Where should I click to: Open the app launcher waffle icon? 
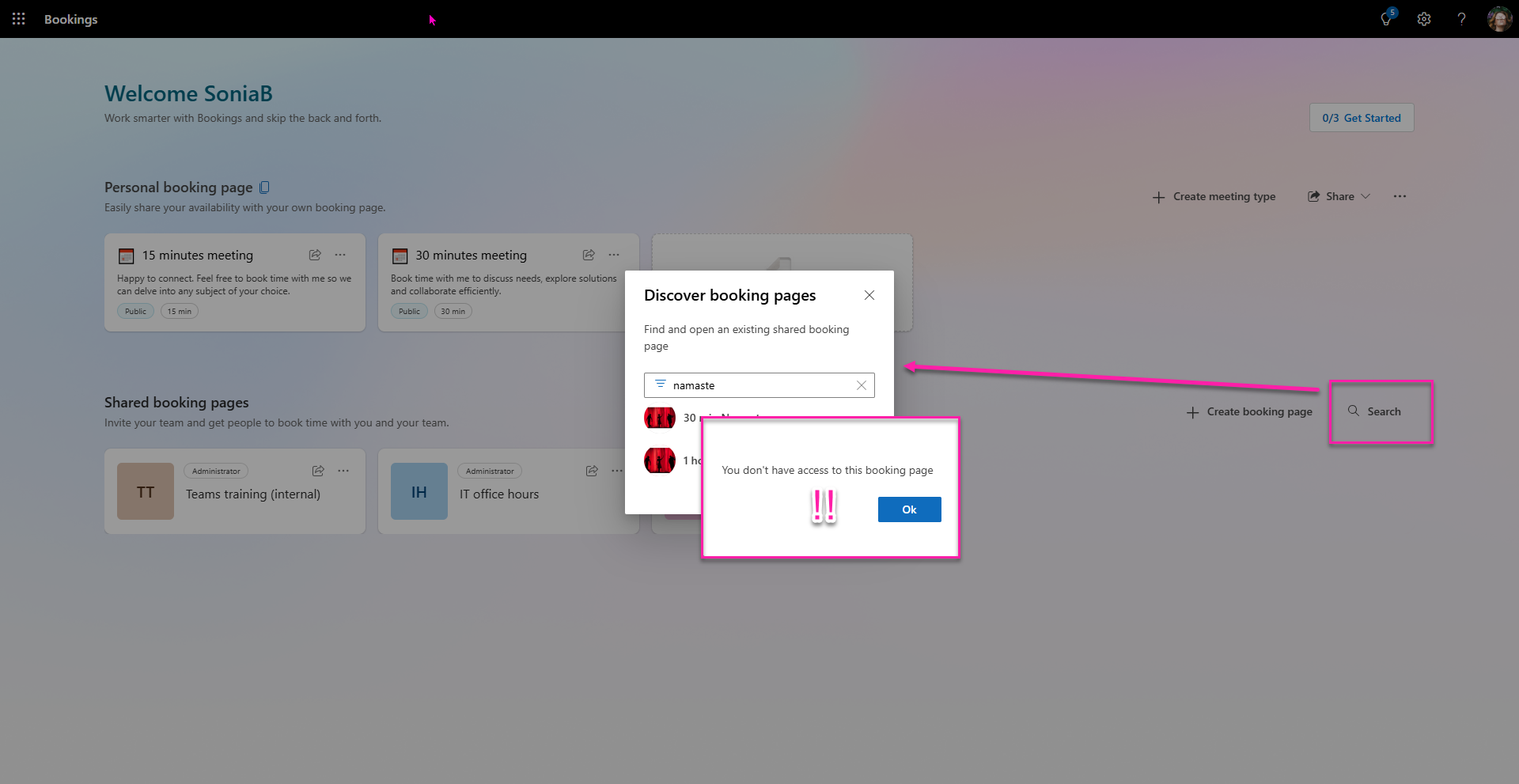pos(18,19)
